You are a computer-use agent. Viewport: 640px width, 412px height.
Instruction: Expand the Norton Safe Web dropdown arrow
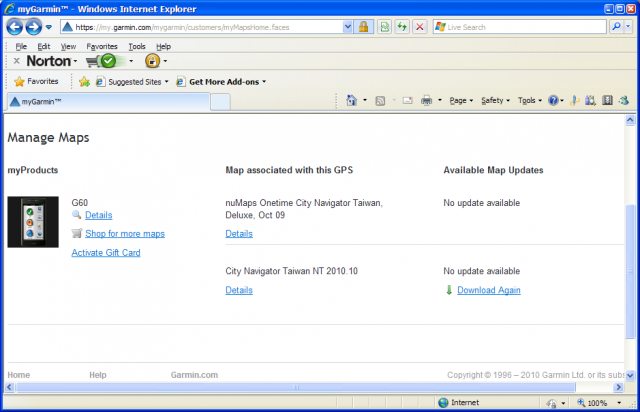coord(131,61)
